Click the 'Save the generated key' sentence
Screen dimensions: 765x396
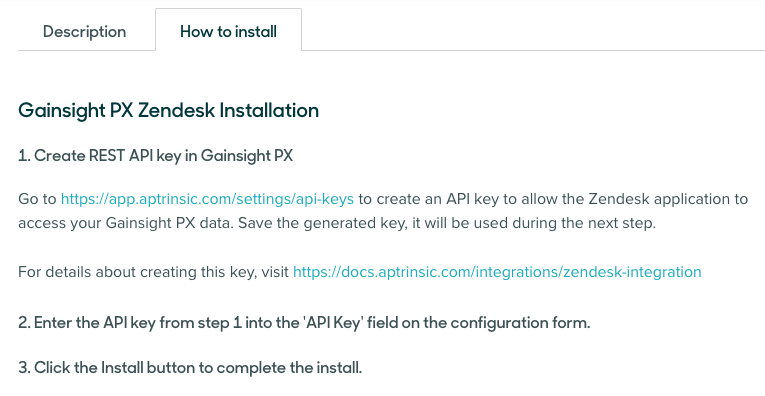[447, 223]
